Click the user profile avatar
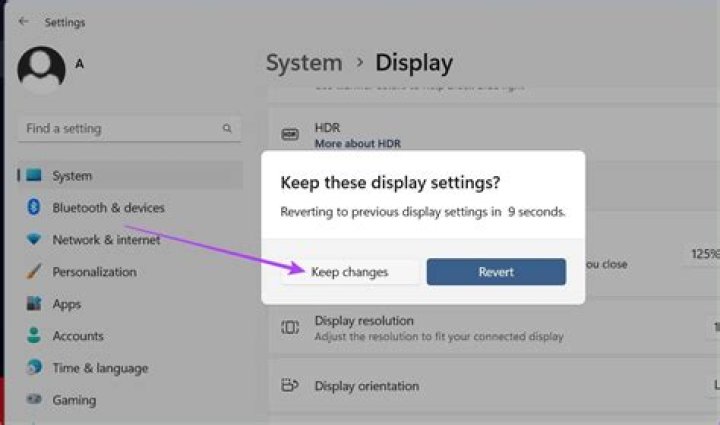The height and width of the screenshot is (425, 720). 41,69
